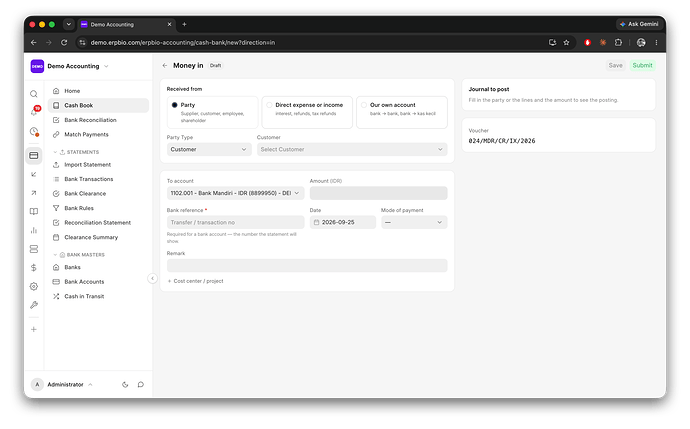690x429 pixels.
Task: Add Cost center / project link
Action: pos(195,281)
